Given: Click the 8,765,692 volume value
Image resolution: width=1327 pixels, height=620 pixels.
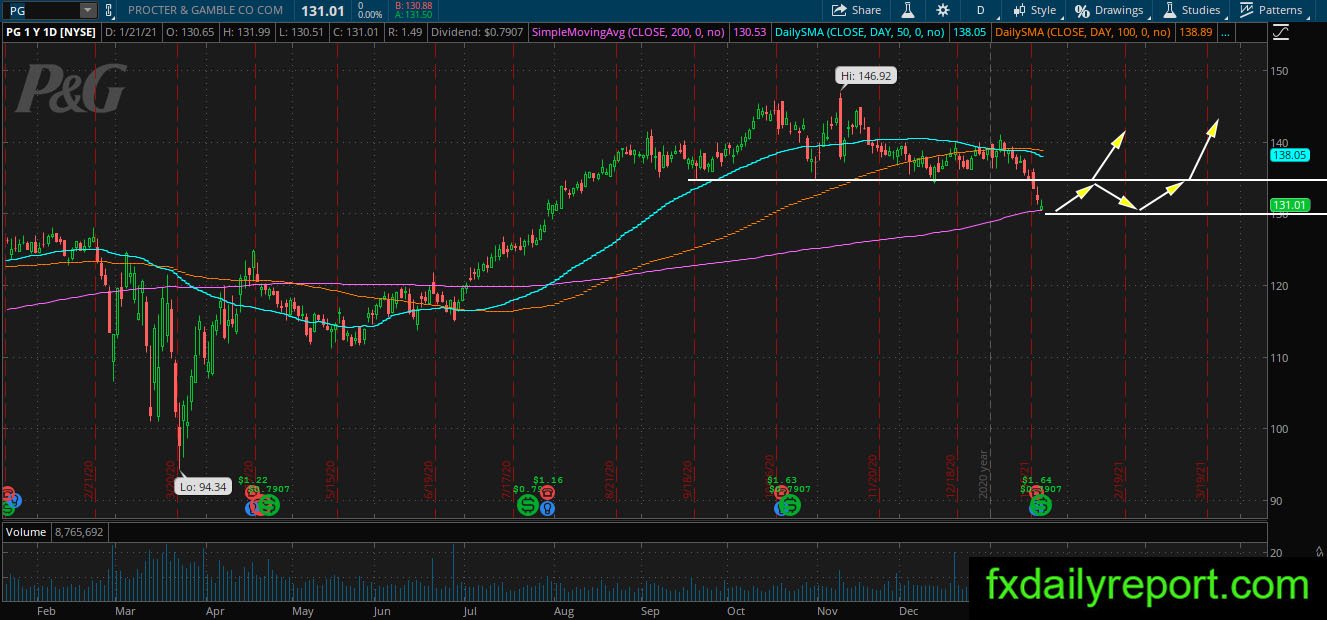Looking at the screenshot, I should click(77, 532).
